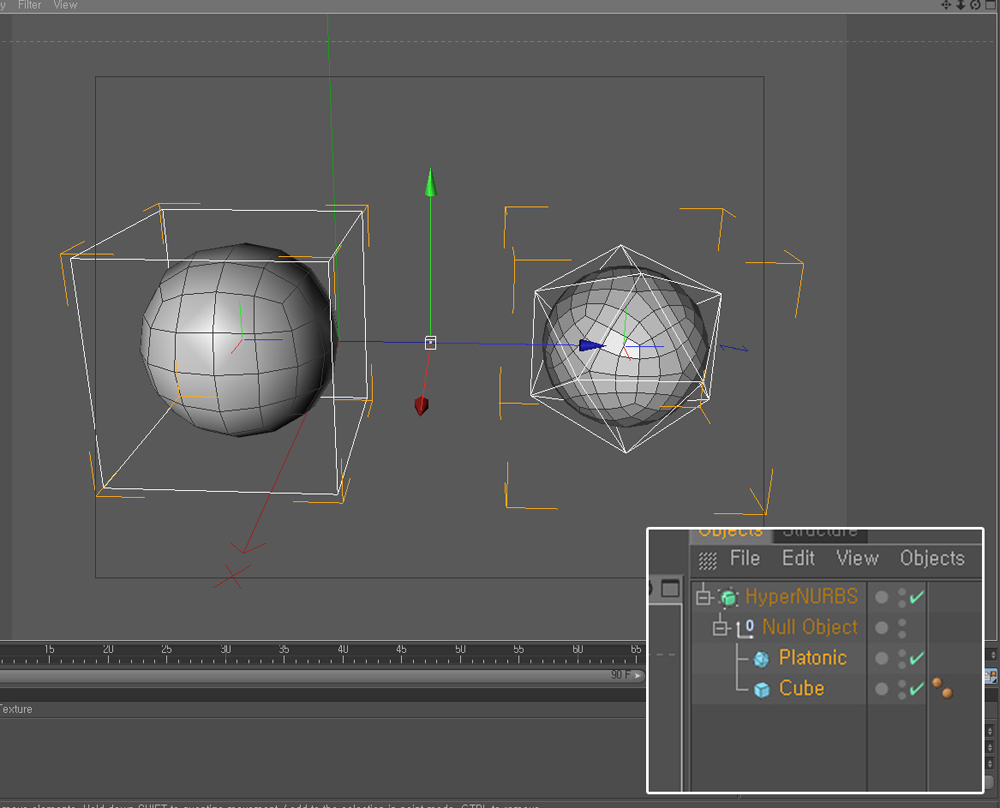Open the Objects menu in Object Manager

click(931, 558)
